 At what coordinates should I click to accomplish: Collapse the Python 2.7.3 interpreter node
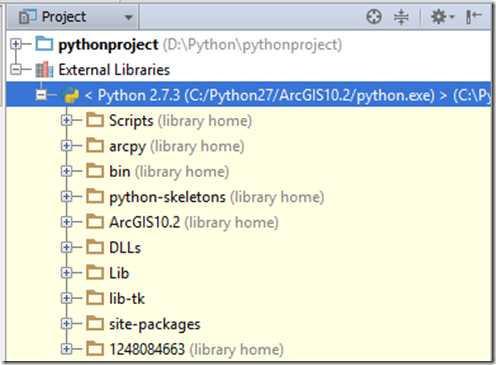point(41,95)
